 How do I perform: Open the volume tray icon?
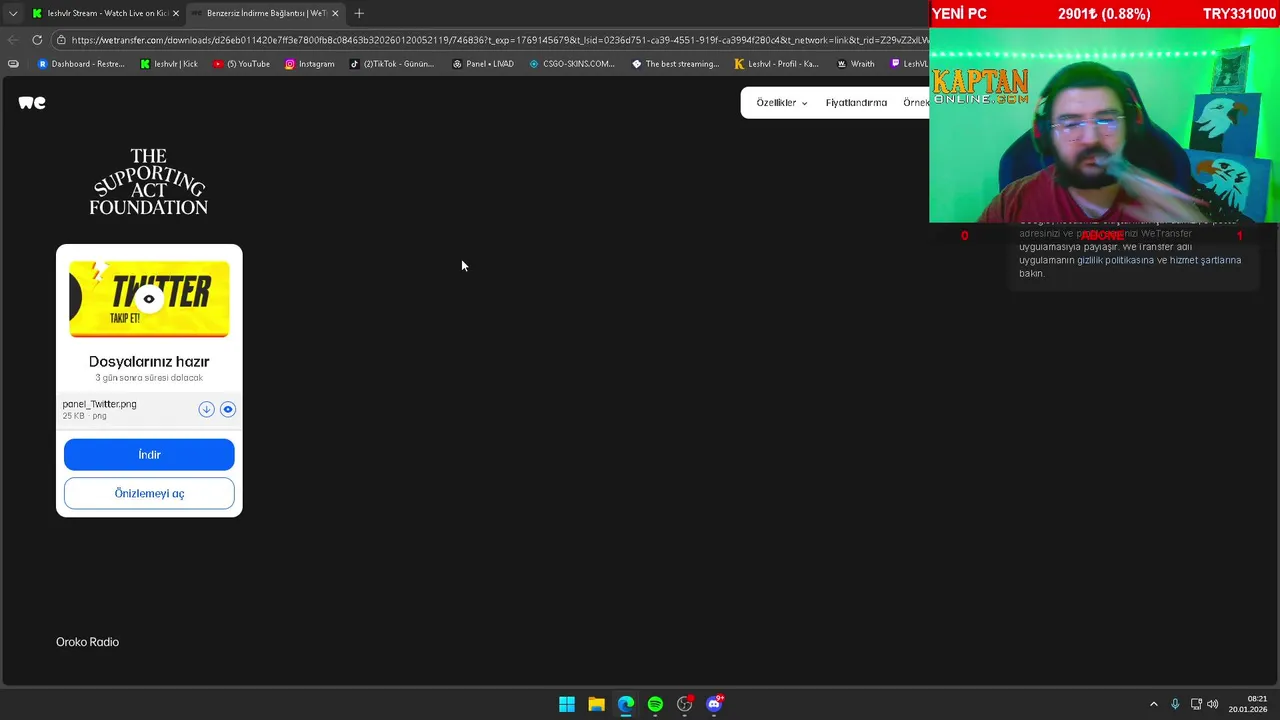(x=1213, y=704)
